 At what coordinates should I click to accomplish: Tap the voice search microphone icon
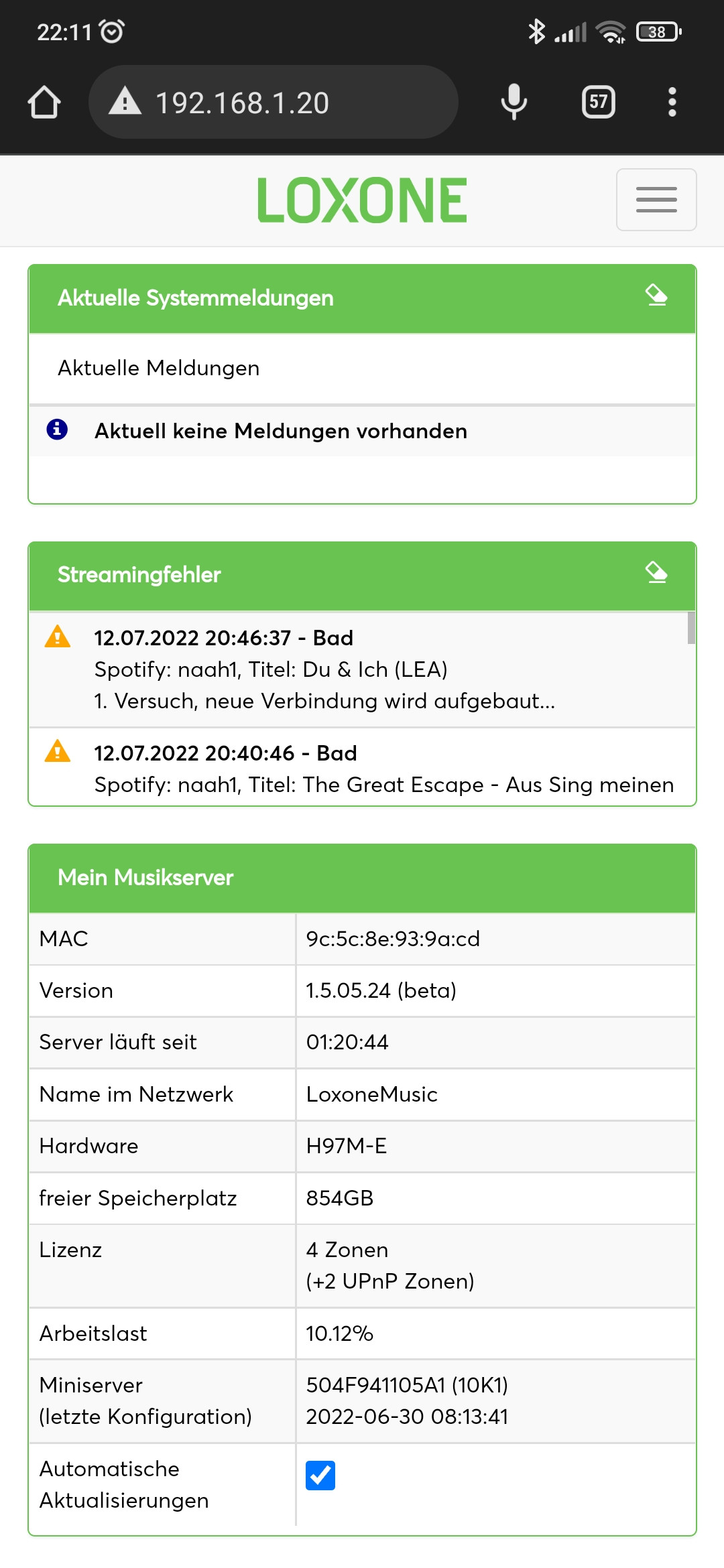[x=514, y=103]
